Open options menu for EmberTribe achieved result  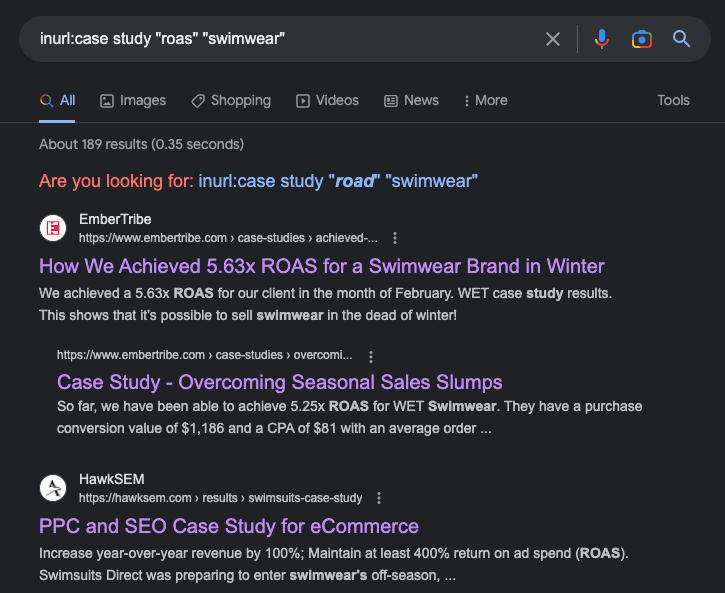point(394,238)
